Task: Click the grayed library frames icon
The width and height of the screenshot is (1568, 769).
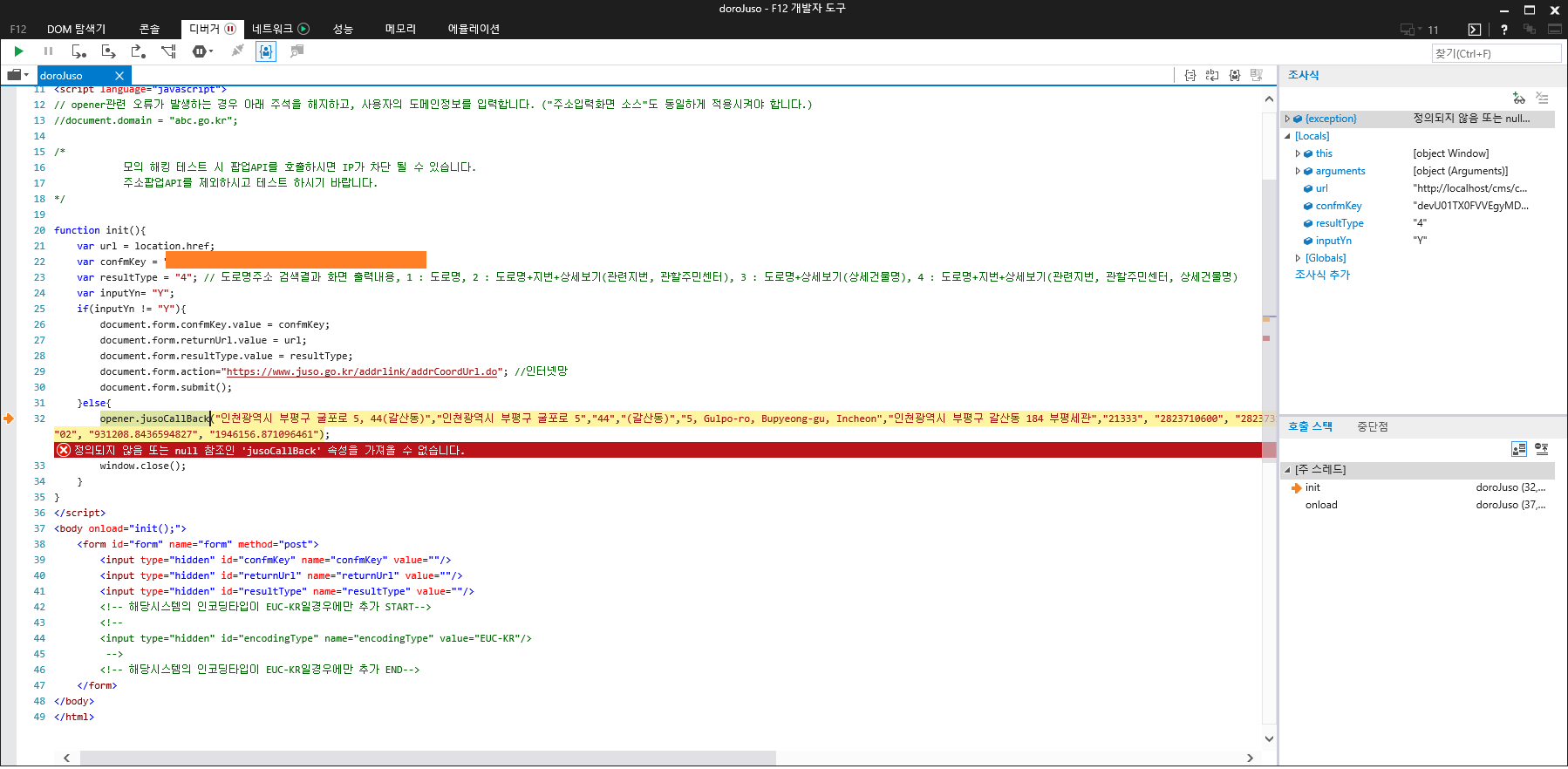Action: pyautogui.click(x=297, y=51)
